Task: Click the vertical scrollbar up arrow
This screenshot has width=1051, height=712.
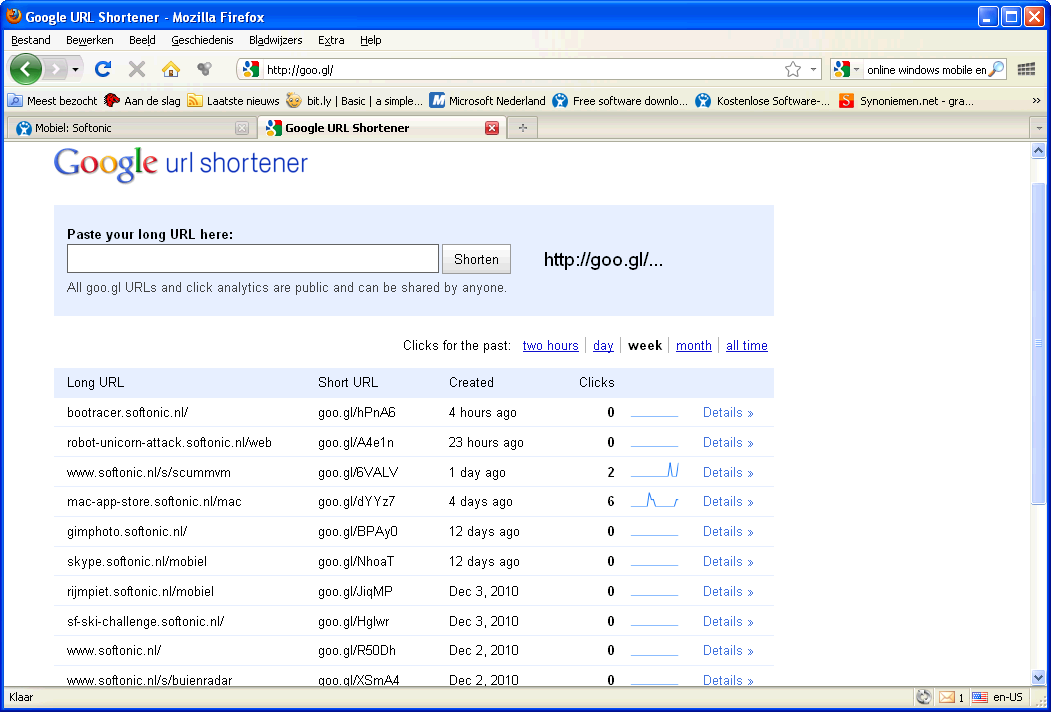Action: pos(1038,151)
